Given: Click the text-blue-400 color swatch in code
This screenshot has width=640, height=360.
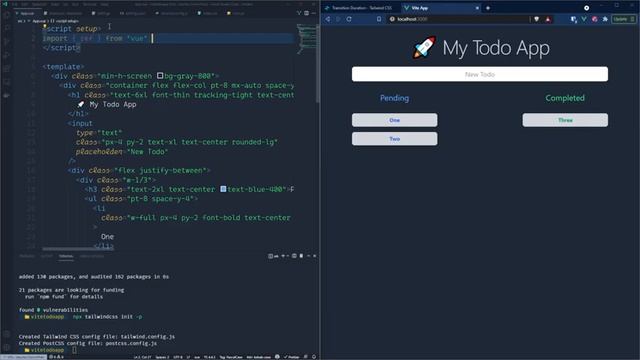Looking at the screenshot, I should click(223, 189).
